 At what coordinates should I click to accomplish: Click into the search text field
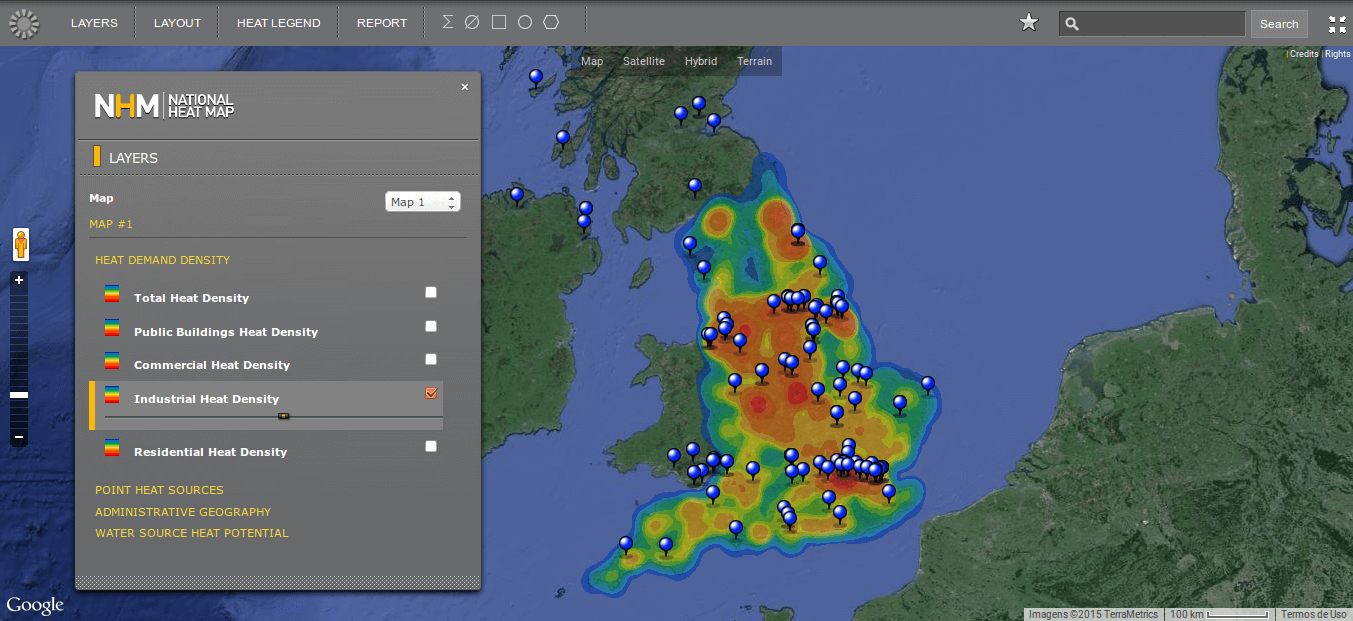pyautogui.click(x=1160, y=24)
